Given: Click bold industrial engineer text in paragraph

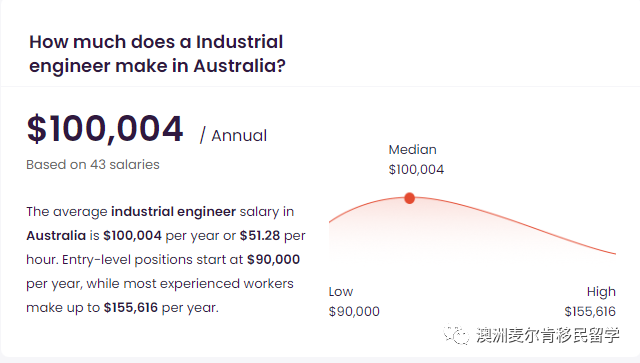Looking at the screenshot, I should coord(173,212).
